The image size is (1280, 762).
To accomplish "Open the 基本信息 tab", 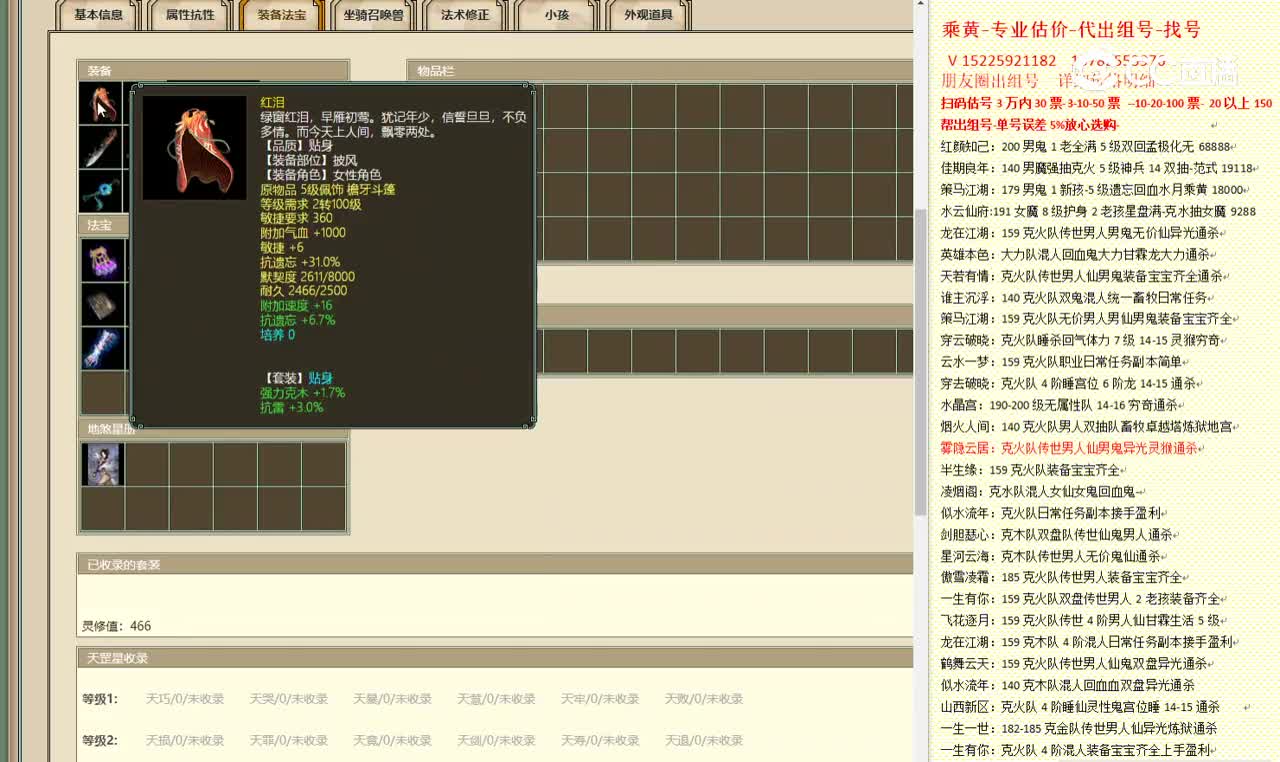I will point(99,15).
